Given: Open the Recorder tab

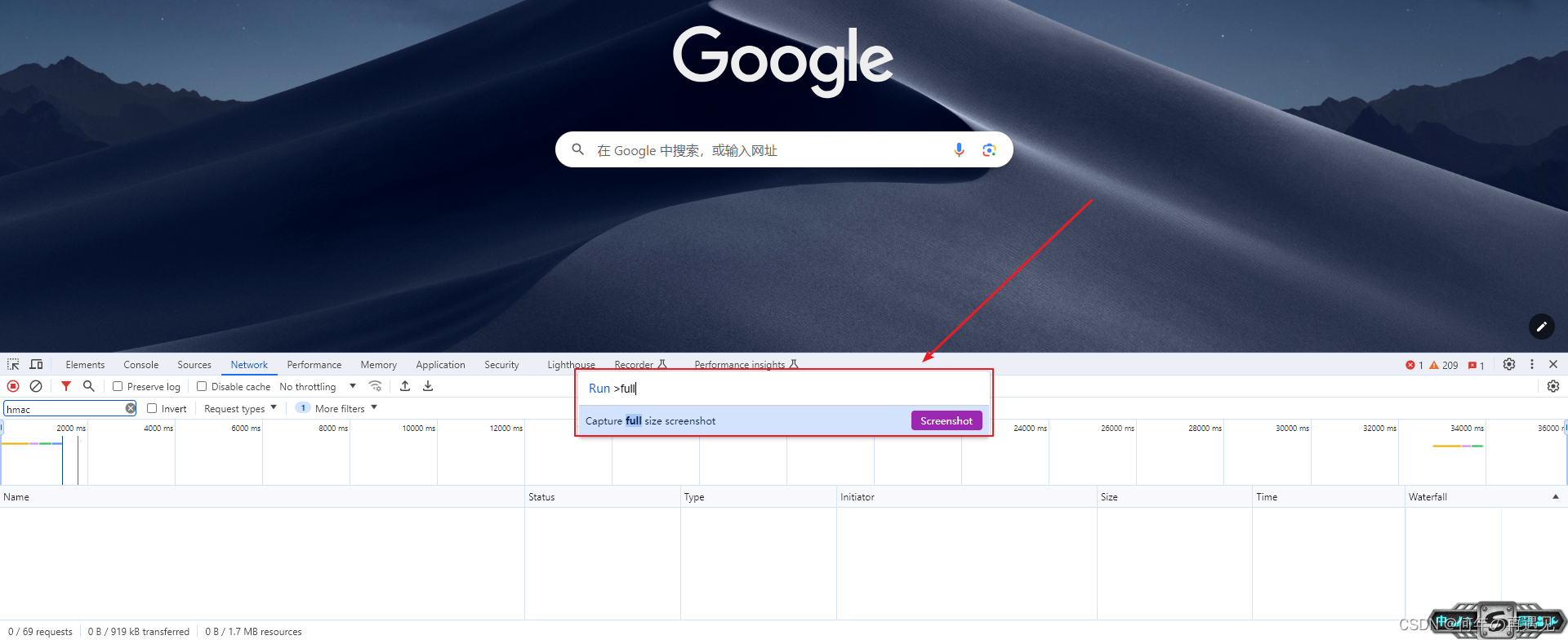Looking at the screenshot, I should pyautogui.click(x=640, y=365).
